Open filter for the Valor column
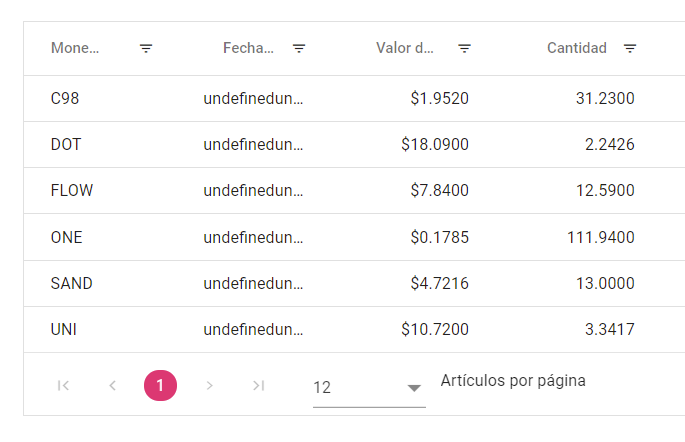Viewport: 685px width, 442px height. (x=465, y=48)
